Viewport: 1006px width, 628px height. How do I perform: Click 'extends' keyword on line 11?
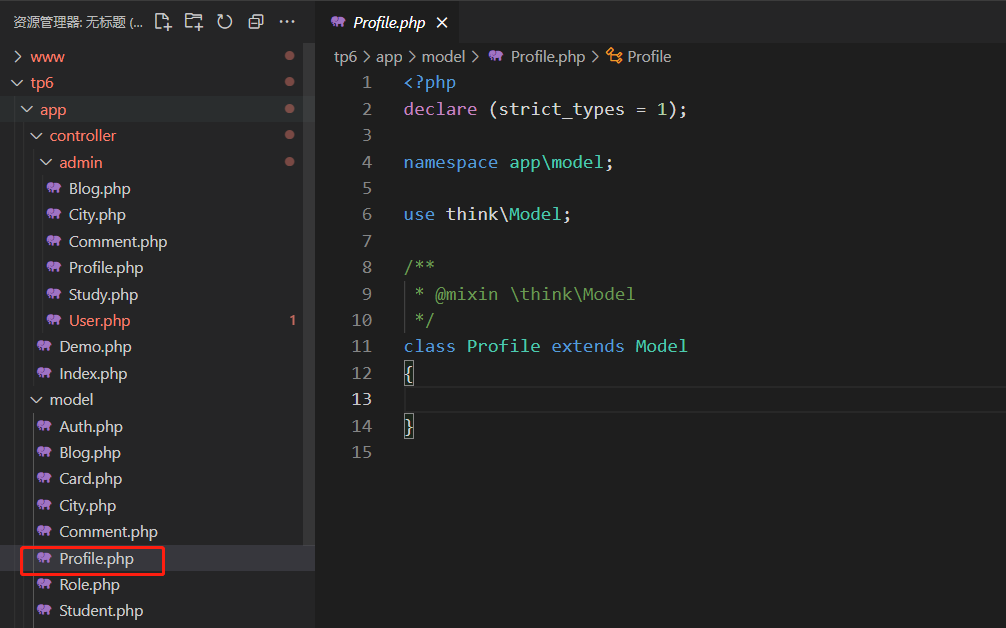(x=587, y=346)
